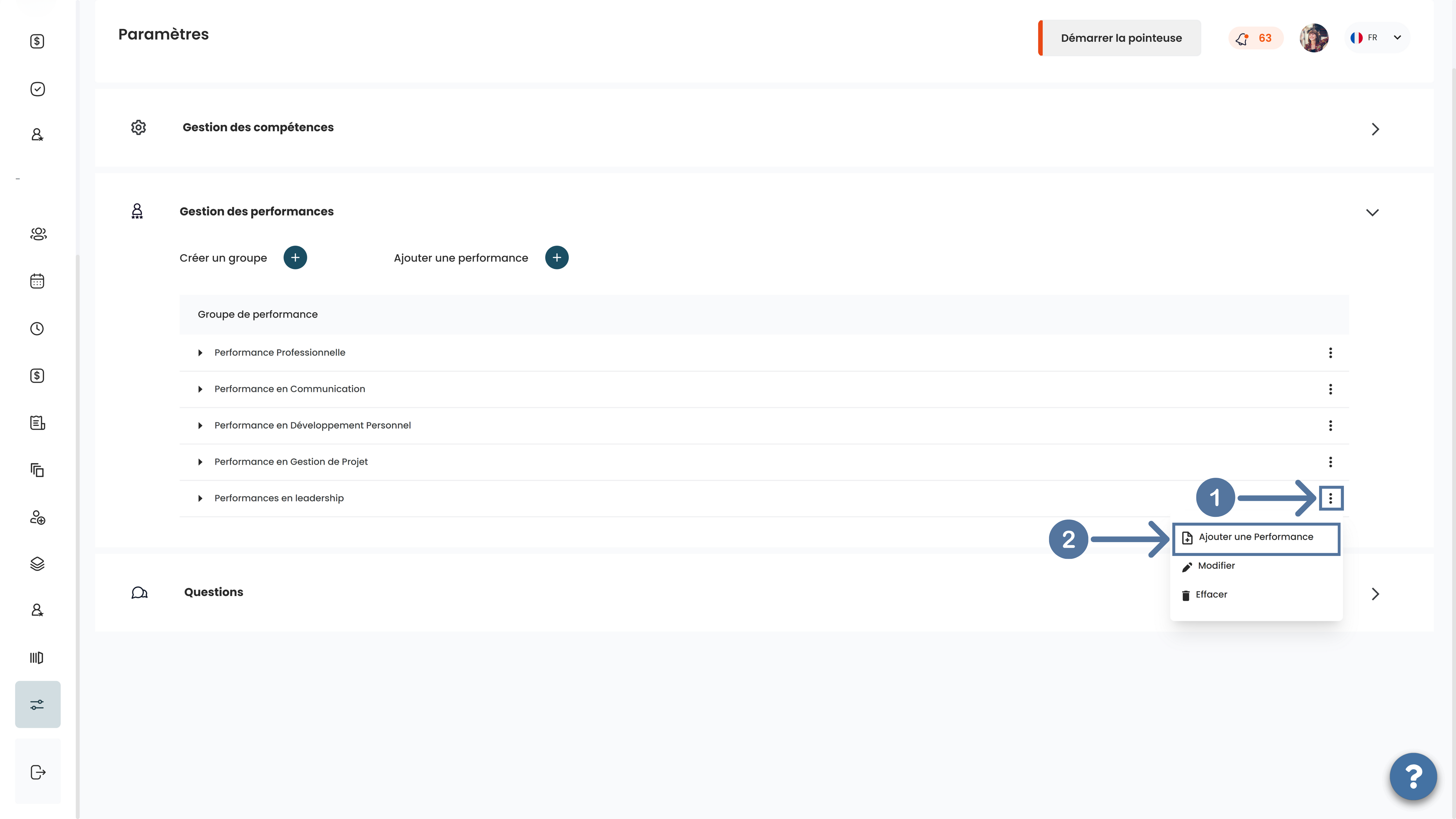Open the copy pages sidebar icon
The image size is (1456, 819).
(x=37, y=470)
